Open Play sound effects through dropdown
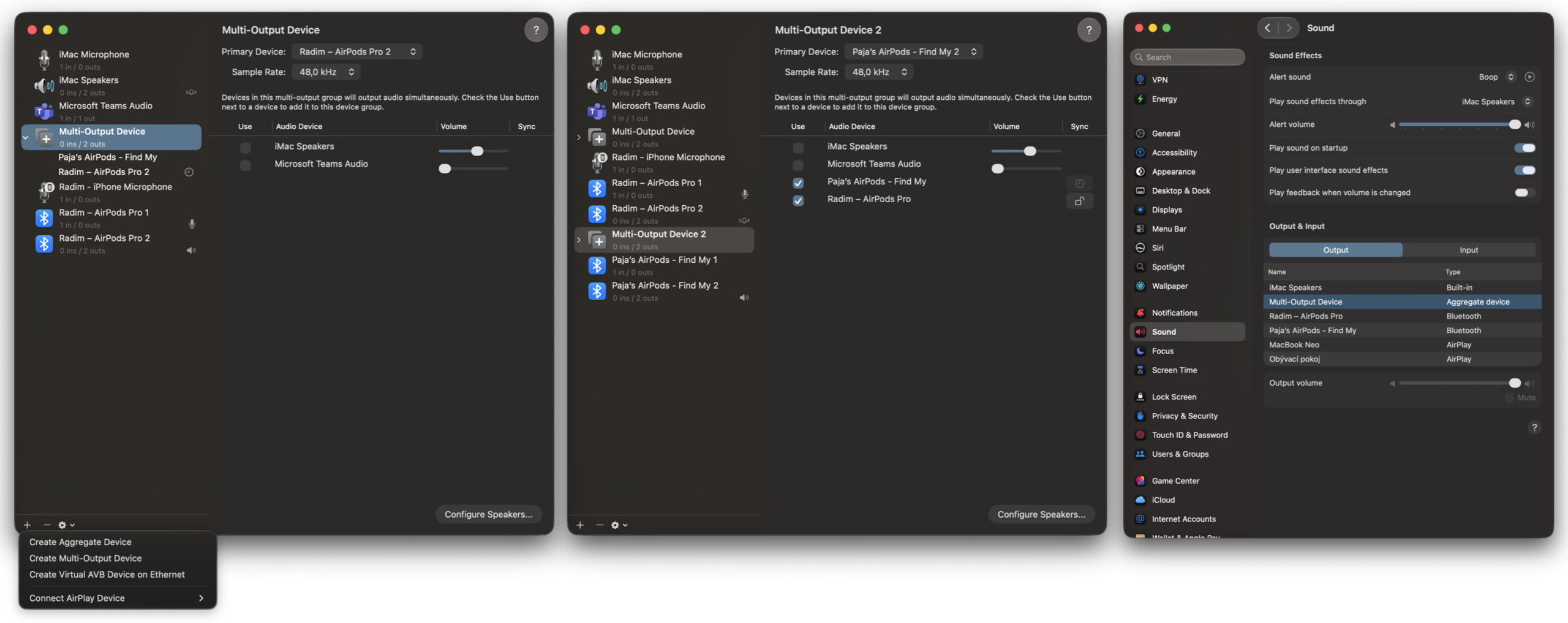Image resolution: width=1568 pixels, height=623 pixels. click(1496, 102)
